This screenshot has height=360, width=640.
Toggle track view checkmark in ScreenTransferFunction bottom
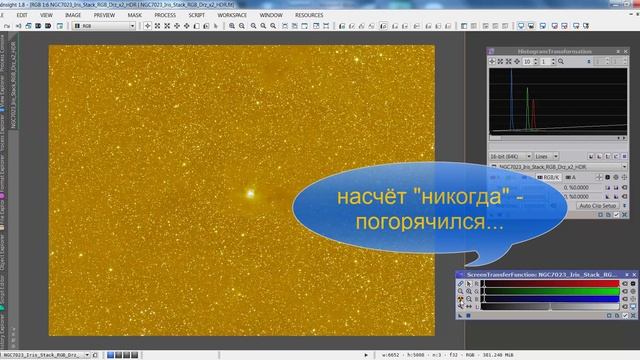tap(625, 316)
